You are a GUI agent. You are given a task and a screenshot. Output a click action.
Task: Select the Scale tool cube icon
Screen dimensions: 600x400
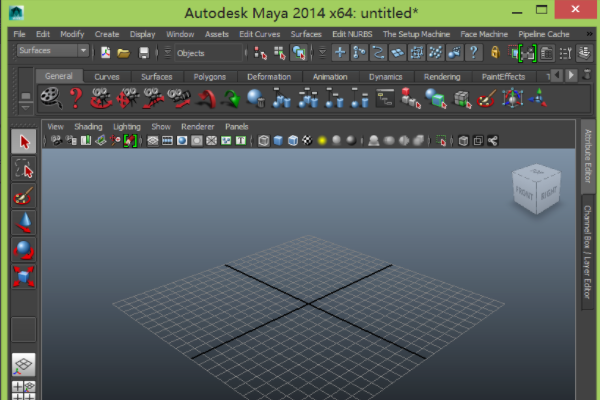pos(24,276)
